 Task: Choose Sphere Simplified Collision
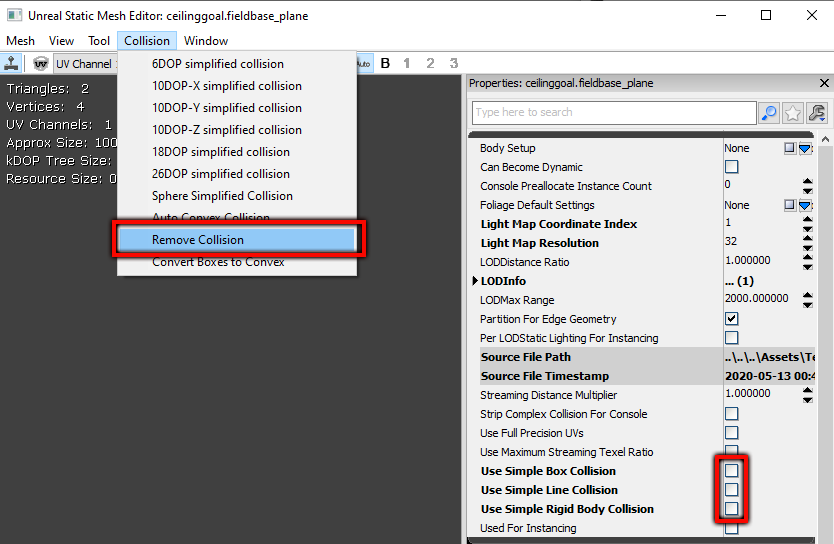[237, 196]
